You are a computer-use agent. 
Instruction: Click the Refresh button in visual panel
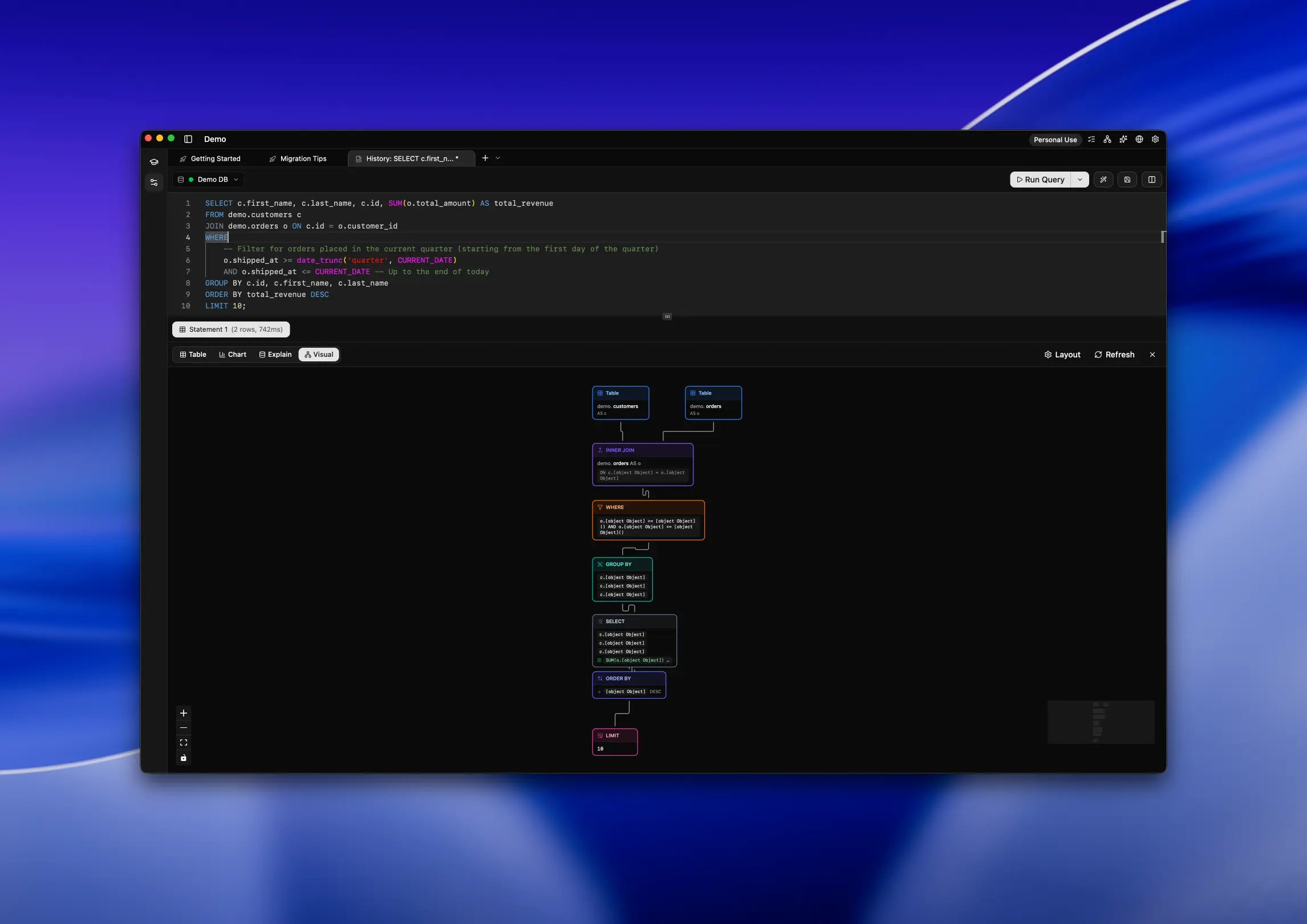click(1114, 355)
